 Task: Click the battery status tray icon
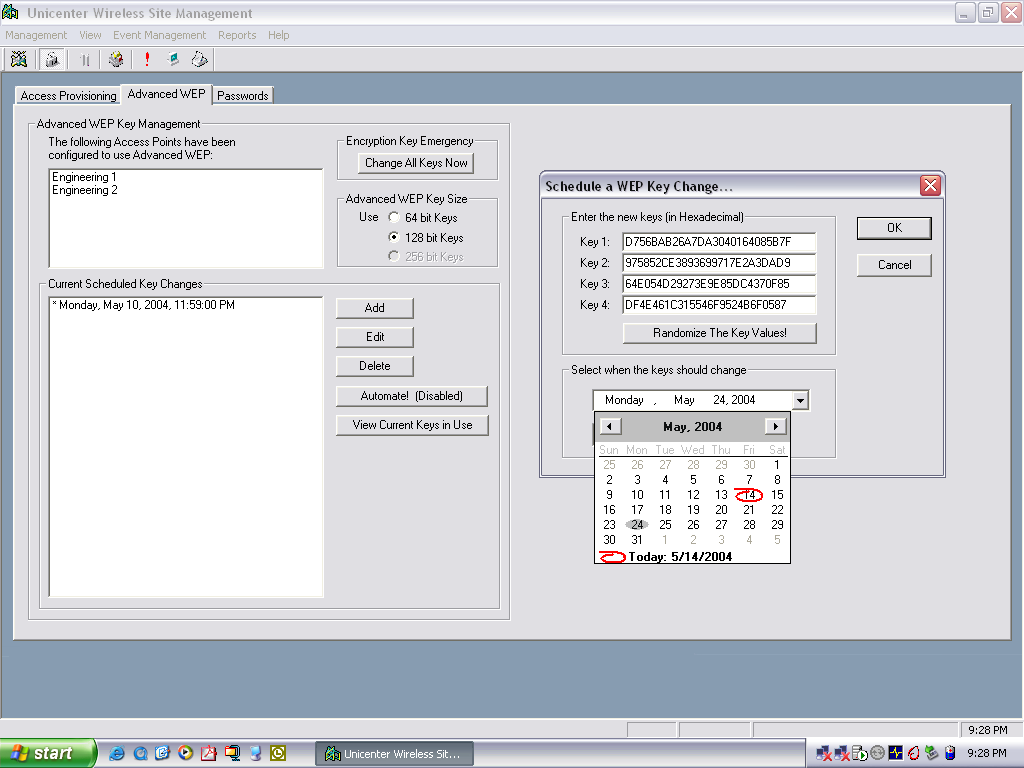pyautogui.click(x=950, y=753)
